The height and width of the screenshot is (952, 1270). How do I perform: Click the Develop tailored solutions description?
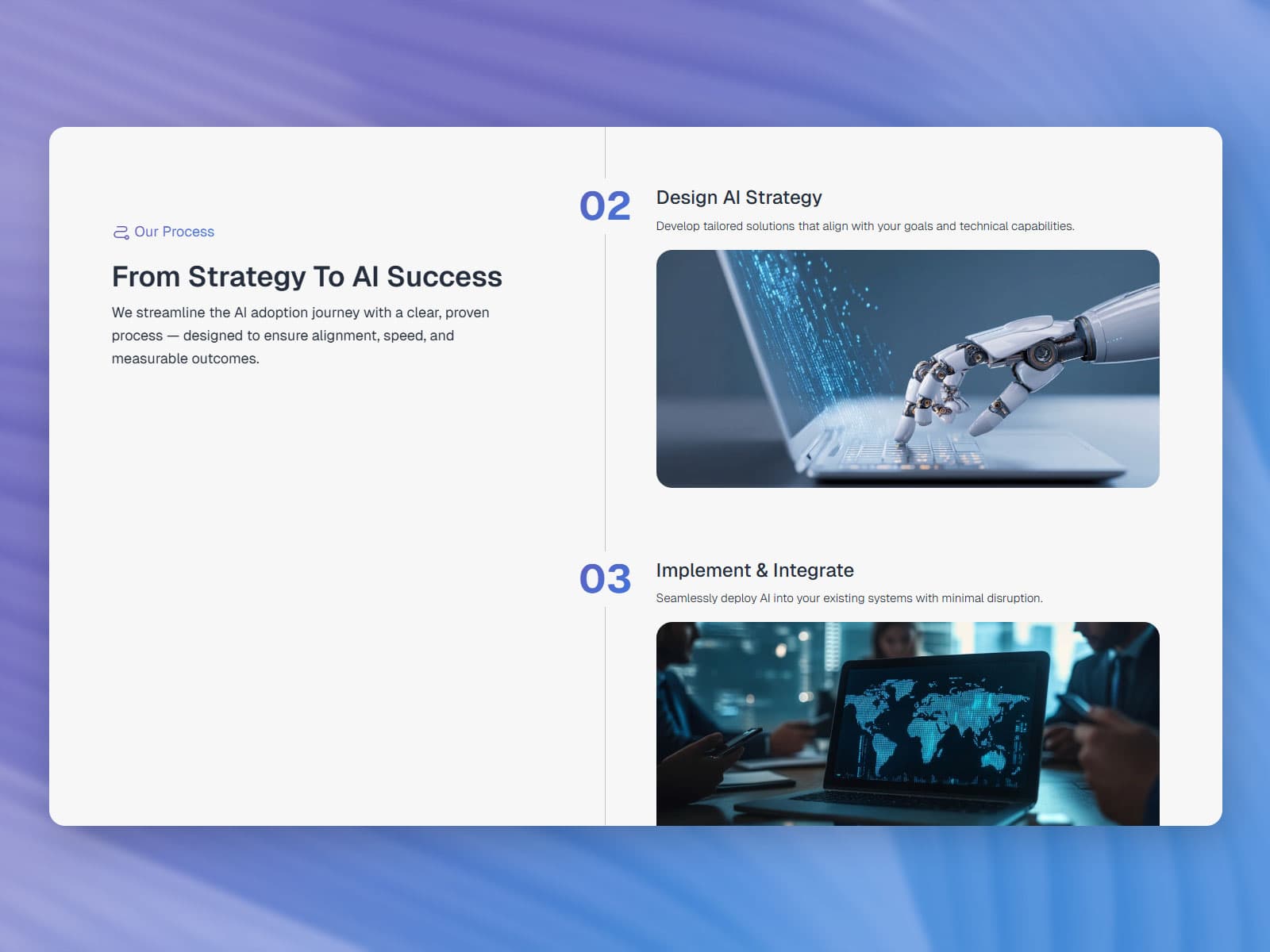[x=864, y=226]
